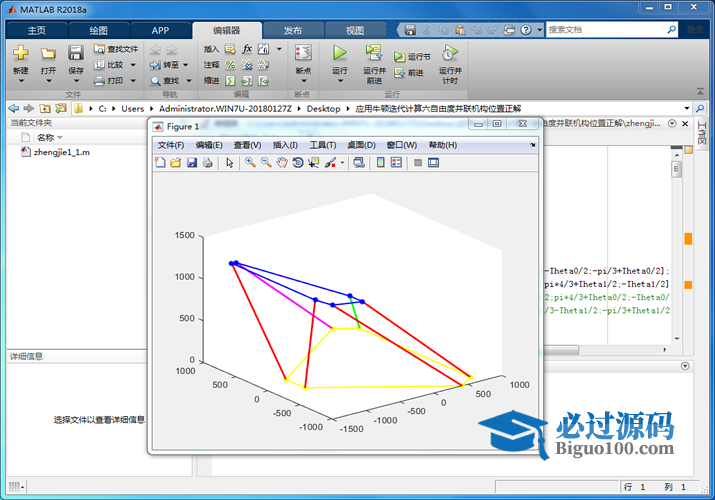Select the Rotate 3D tool

click(298, 163)
